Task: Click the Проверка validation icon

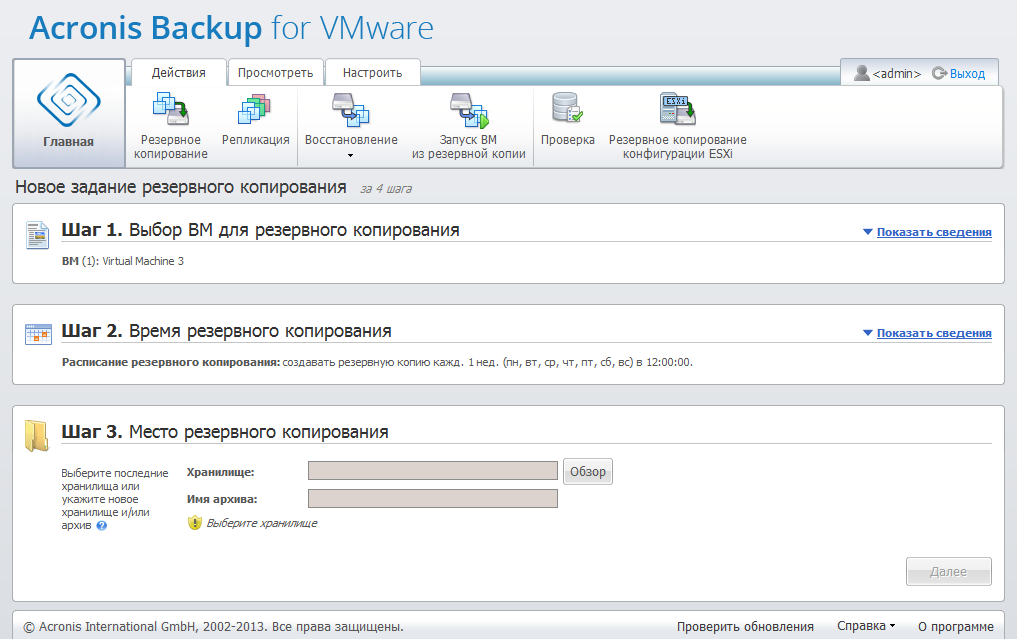Action: point(568,108)
